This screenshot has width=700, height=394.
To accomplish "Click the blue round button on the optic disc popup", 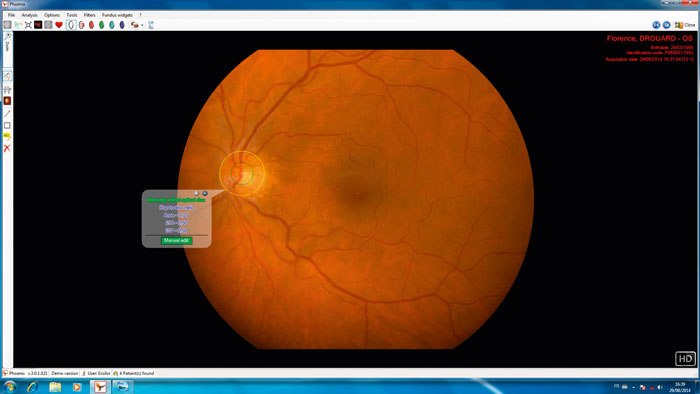I will tap(204, 193).
